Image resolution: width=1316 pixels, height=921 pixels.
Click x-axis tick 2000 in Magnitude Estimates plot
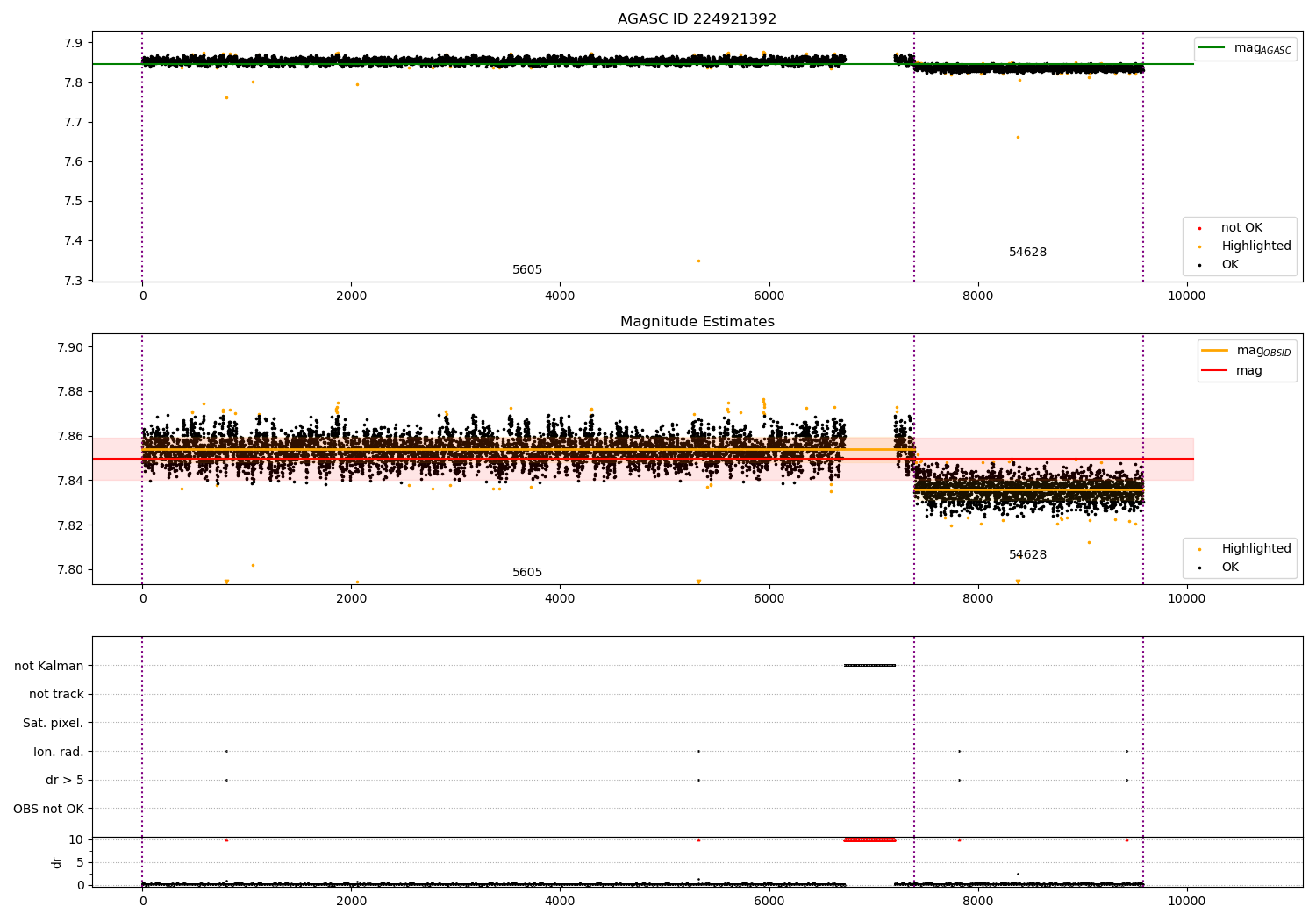pyautogui.click(x=351, y=599)
